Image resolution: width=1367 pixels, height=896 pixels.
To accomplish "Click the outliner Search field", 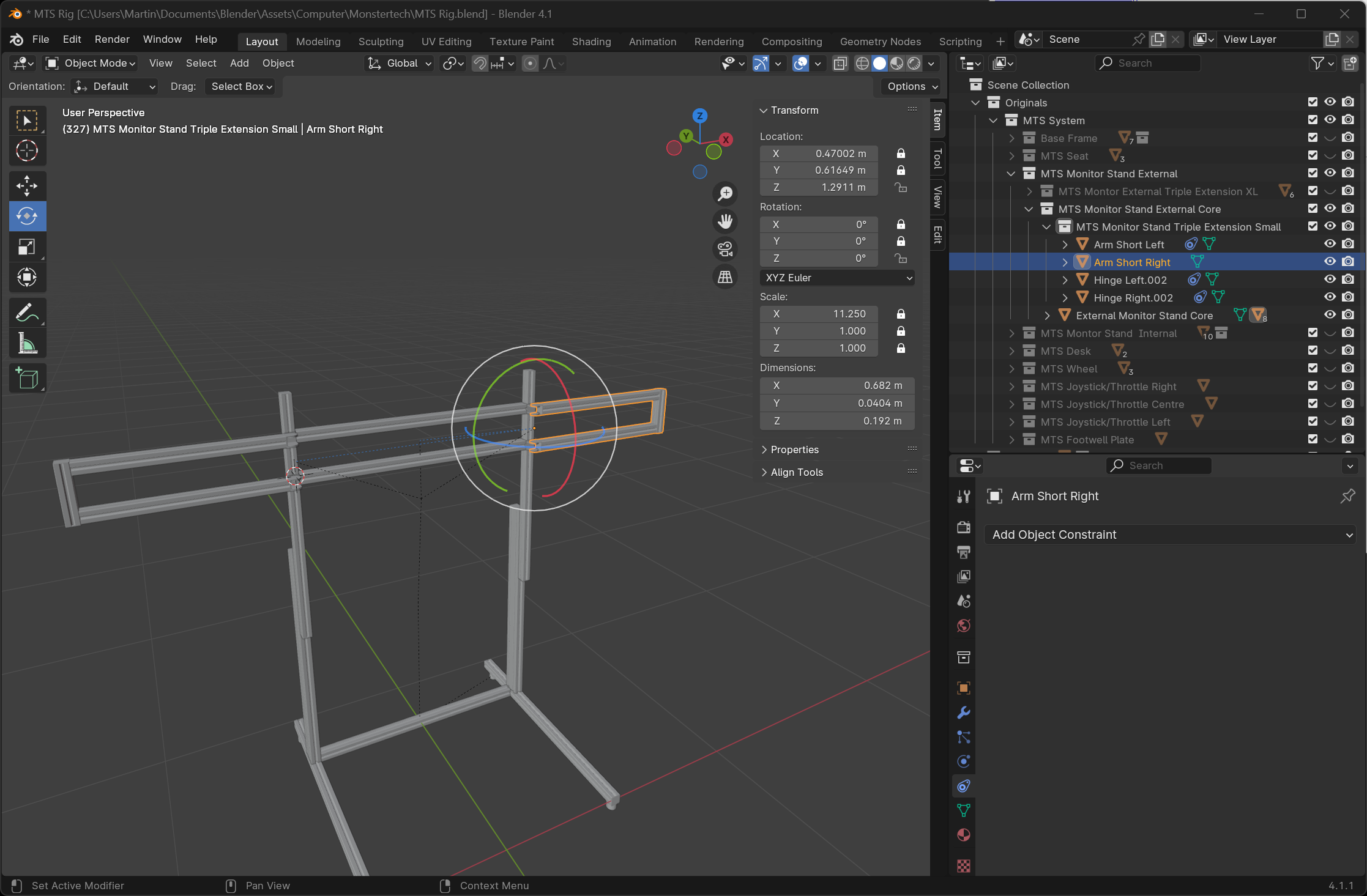I will [1147, 63].
